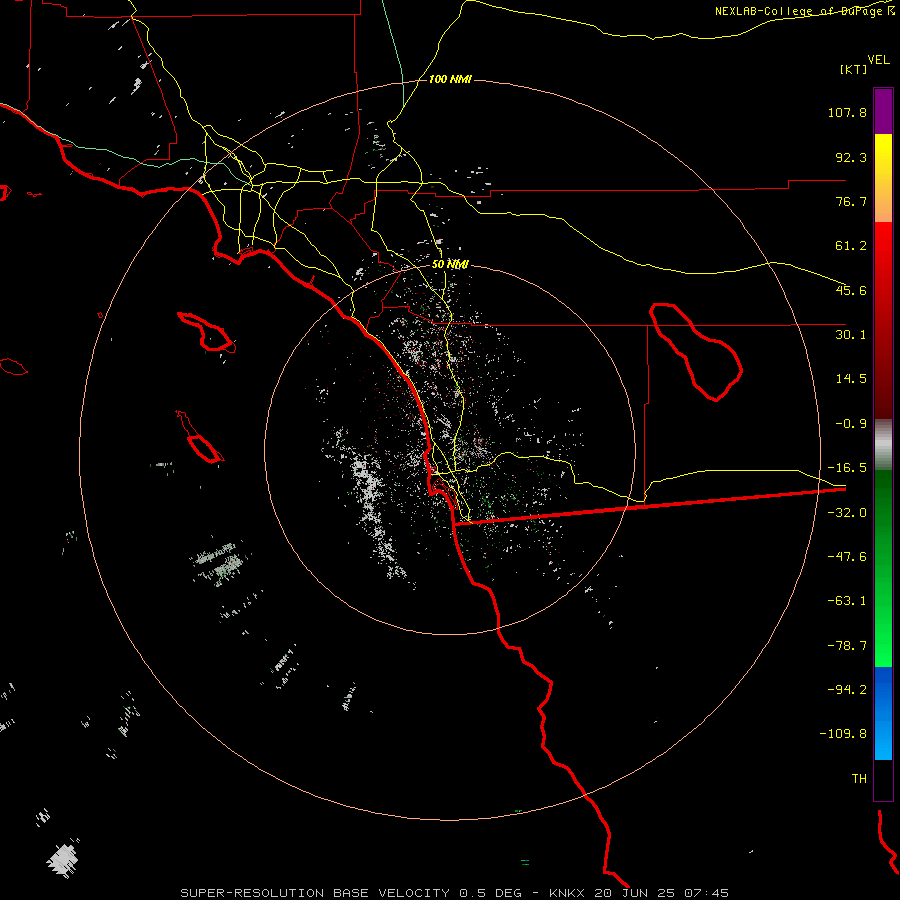Click the yellow segment of the velocity color bar
This screenshot has height=900, width=900.
(883, 178)
